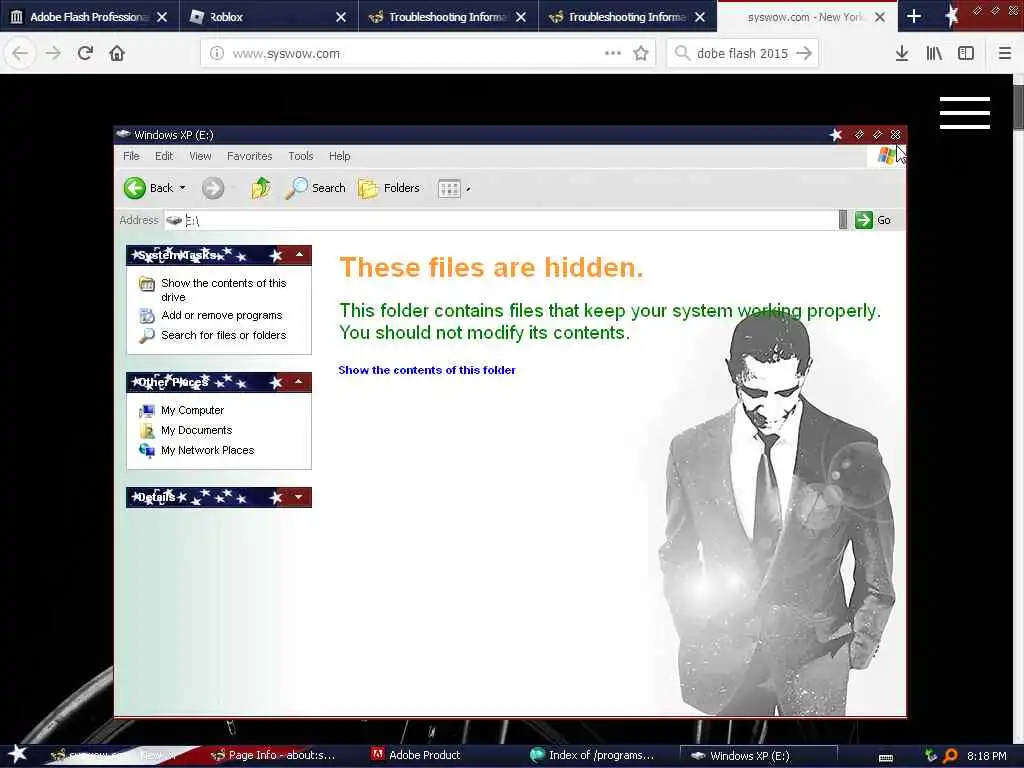Screen dimensions: 1024x768
Task: Open My Network Places link
Action: 208,450
